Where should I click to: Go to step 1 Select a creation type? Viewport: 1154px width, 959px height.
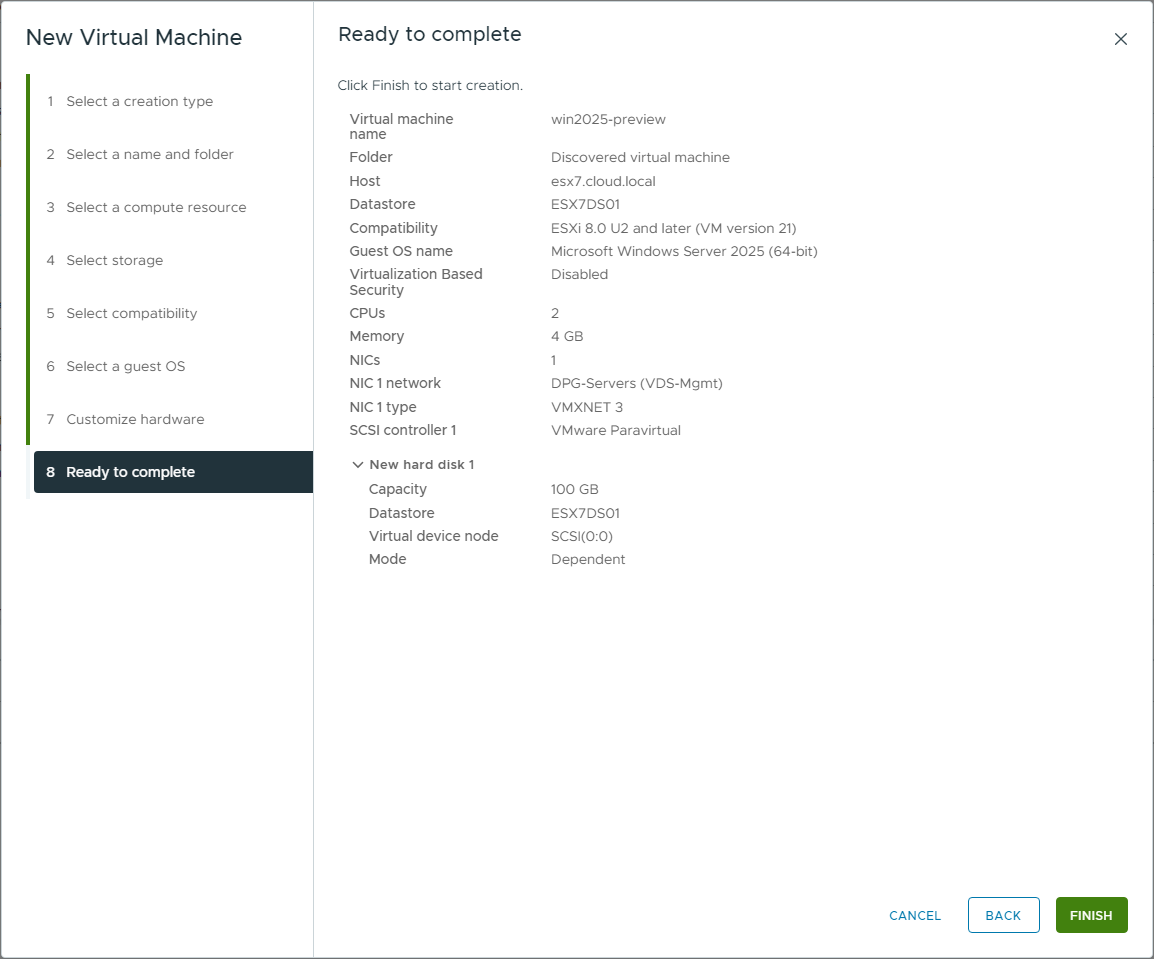pos(139,101)
